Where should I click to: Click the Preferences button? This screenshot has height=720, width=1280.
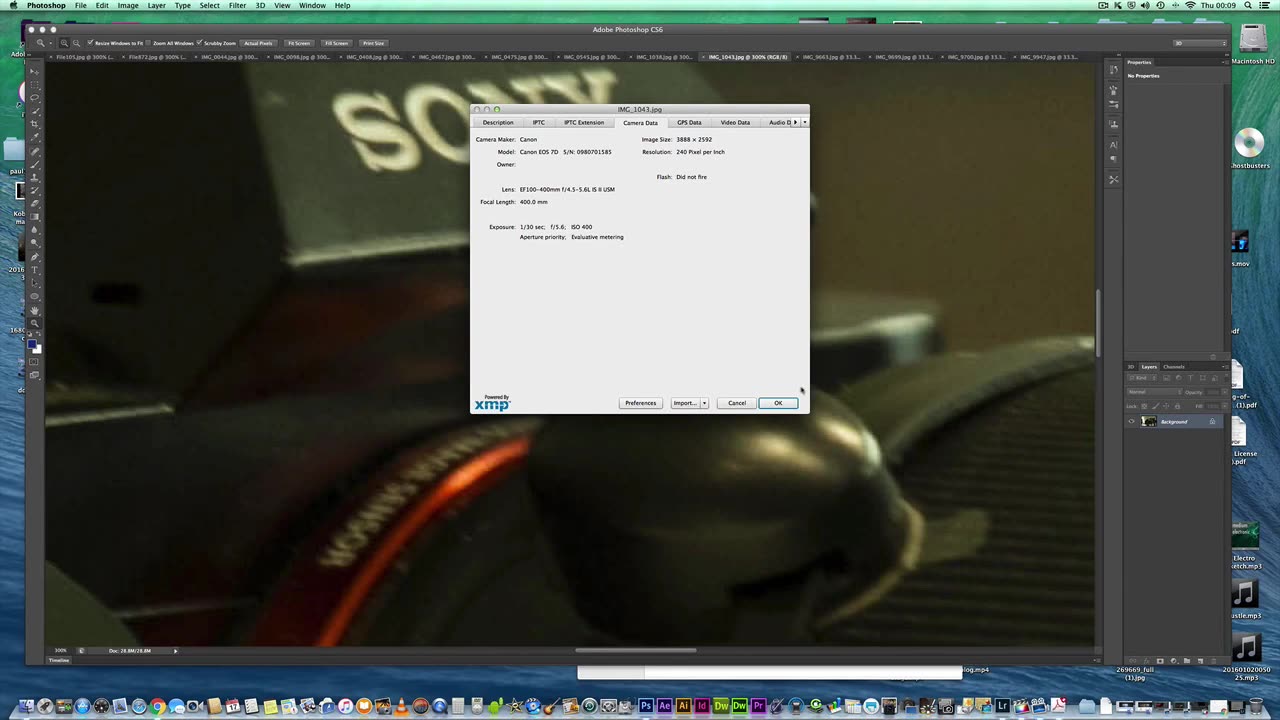pyautogui.click(x=641, y=403)
